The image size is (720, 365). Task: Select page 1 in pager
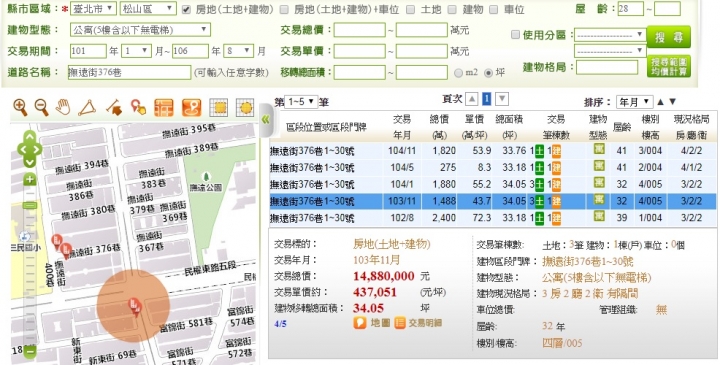click(487, 99)
